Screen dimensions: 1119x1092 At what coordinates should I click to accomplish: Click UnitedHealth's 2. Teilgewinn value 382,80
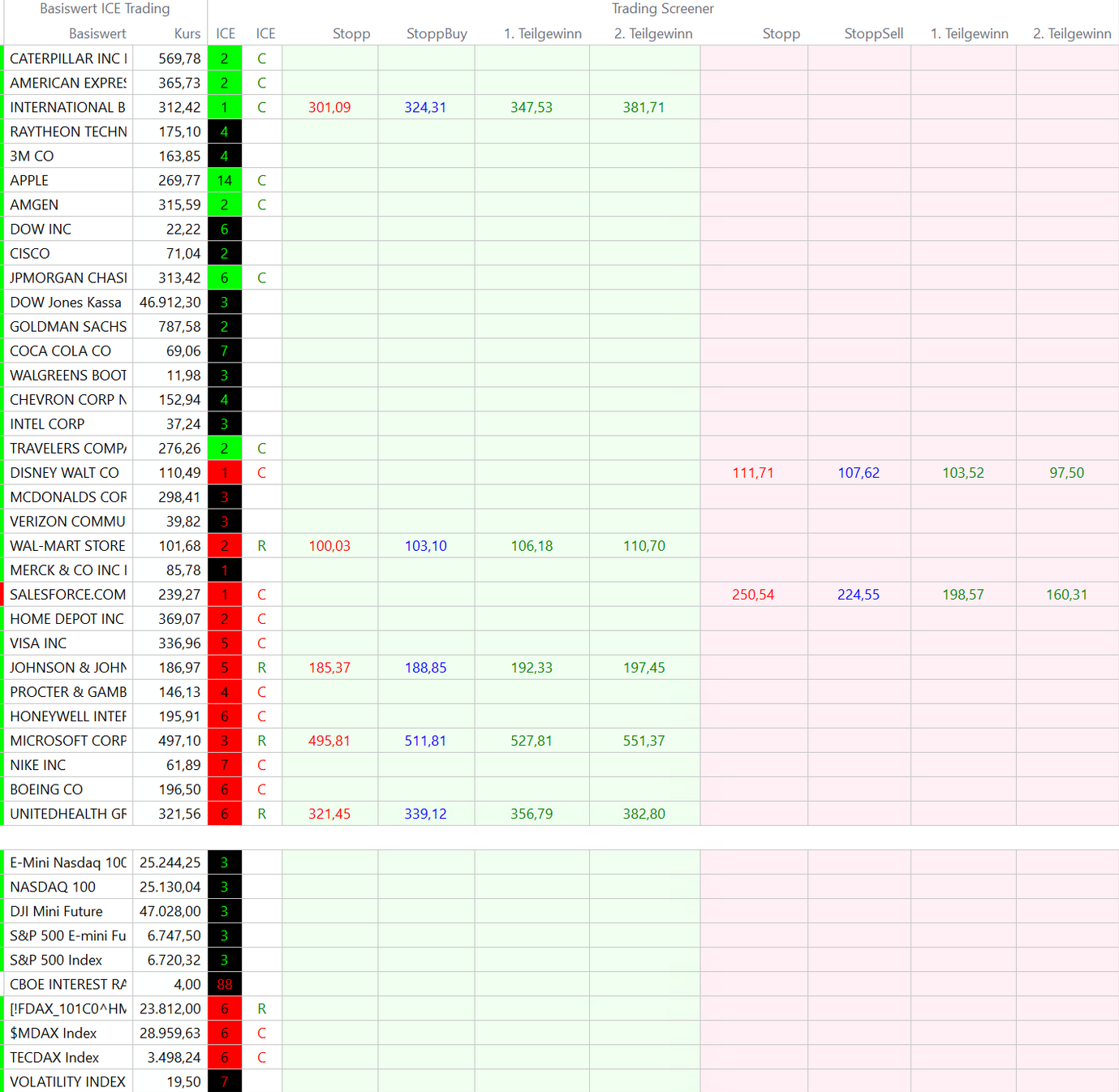[643, 814]
